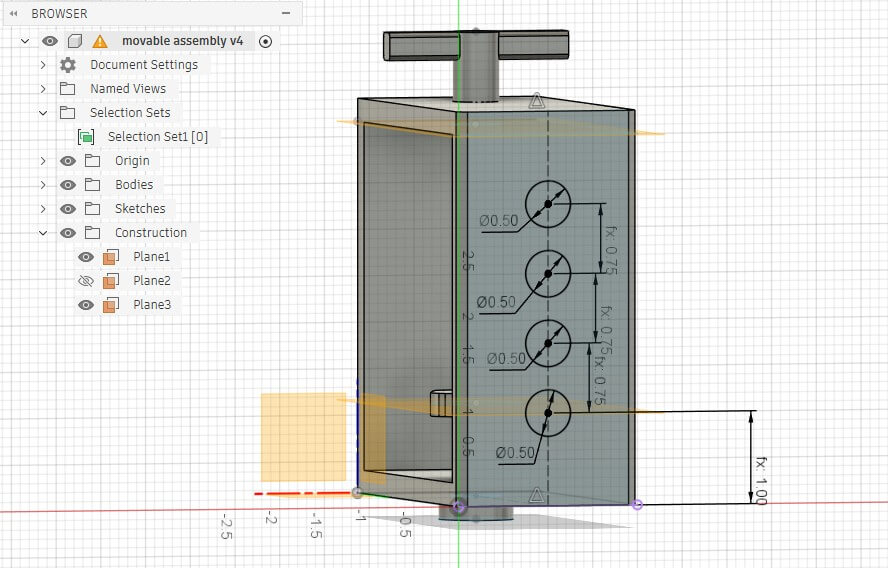Select the top circle's Ø0.50 dimension

[498, 220]
